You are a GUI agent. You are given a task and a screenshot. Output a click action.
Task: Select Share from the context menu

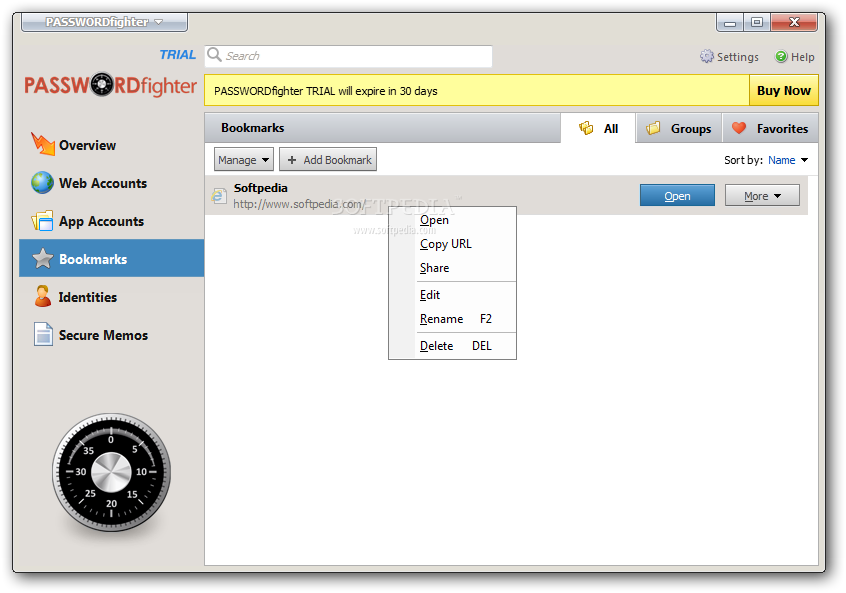[x=452, y=268]
